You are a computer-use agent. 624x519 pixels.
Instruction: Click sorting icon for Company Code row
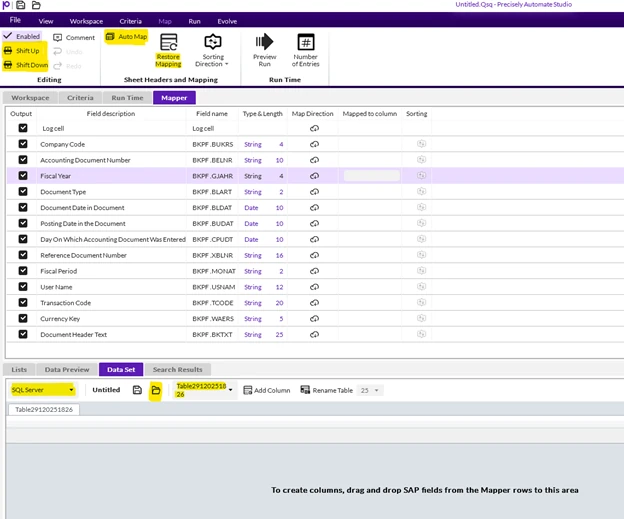tap(421, 144)
